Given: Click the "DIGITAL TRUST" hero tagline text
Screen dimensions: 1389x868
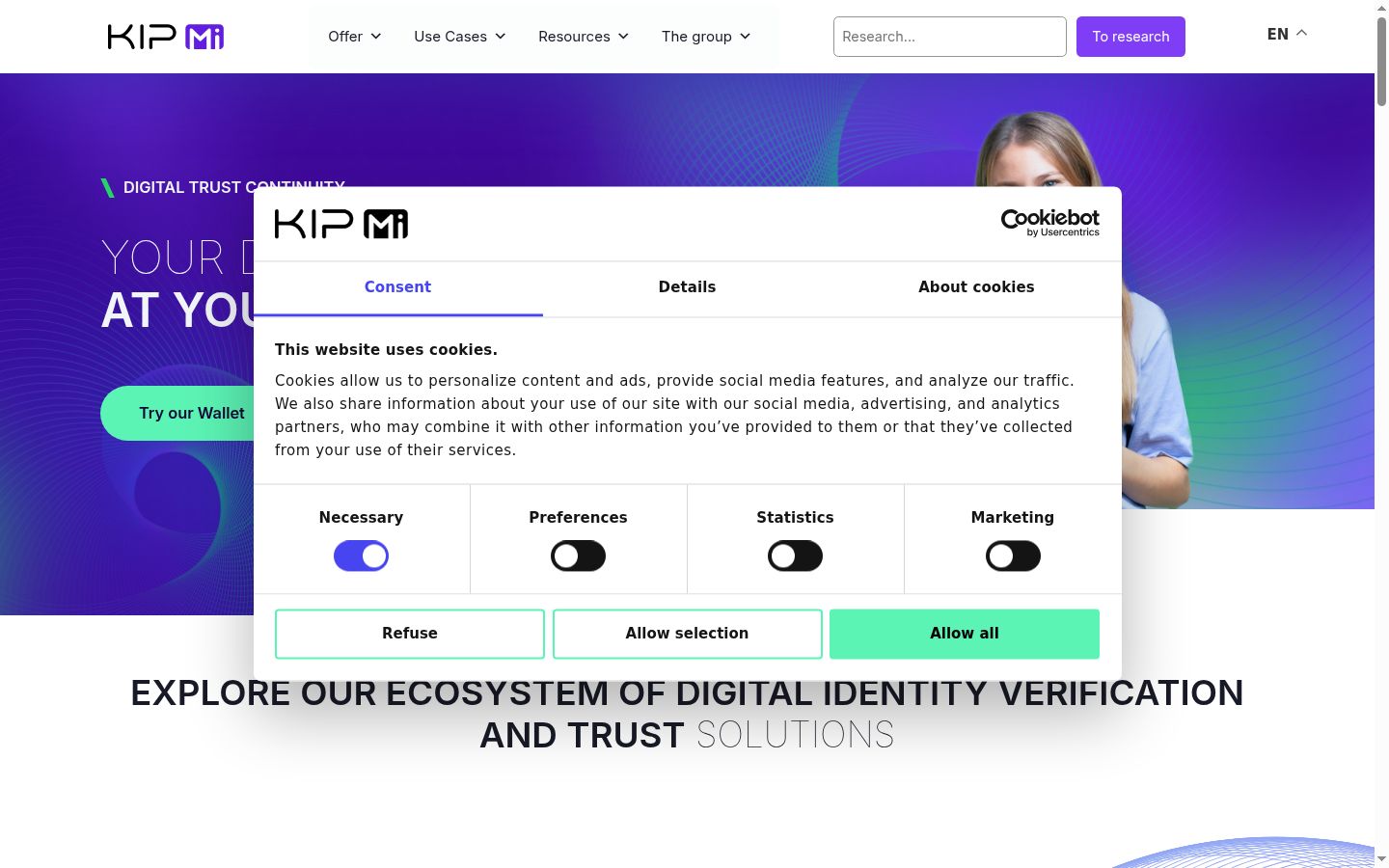Looking at the screenshot, I should point(182,187).
